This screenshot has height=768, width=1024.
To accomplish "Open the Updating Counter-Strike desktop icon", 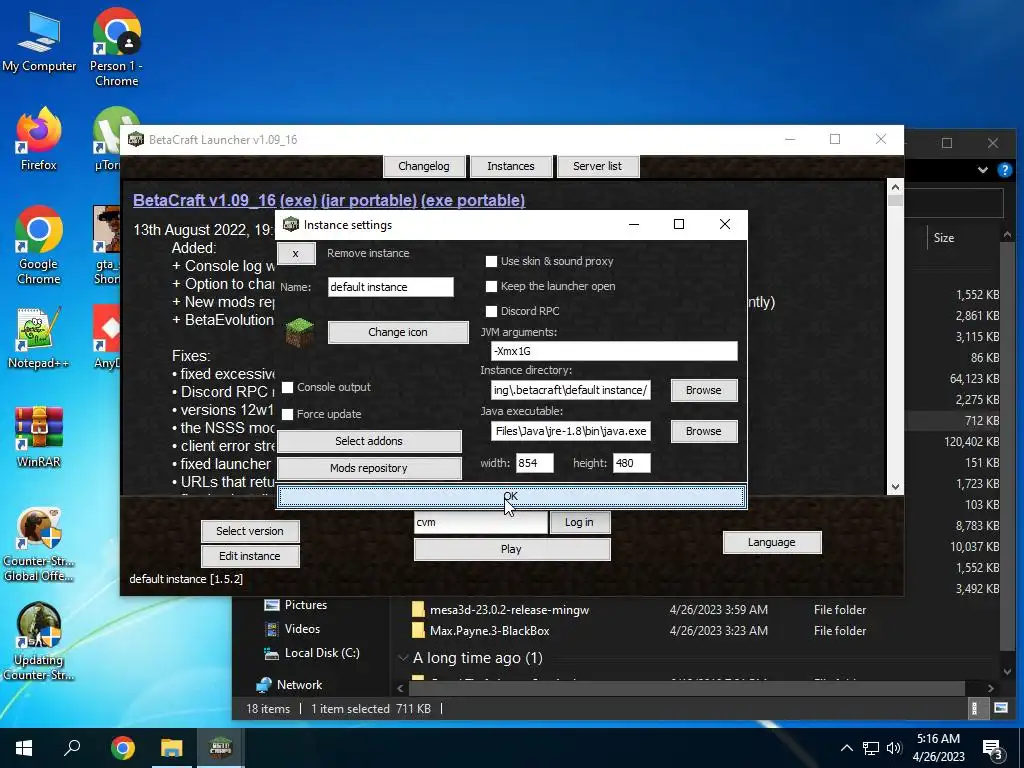I will point(39,642).
